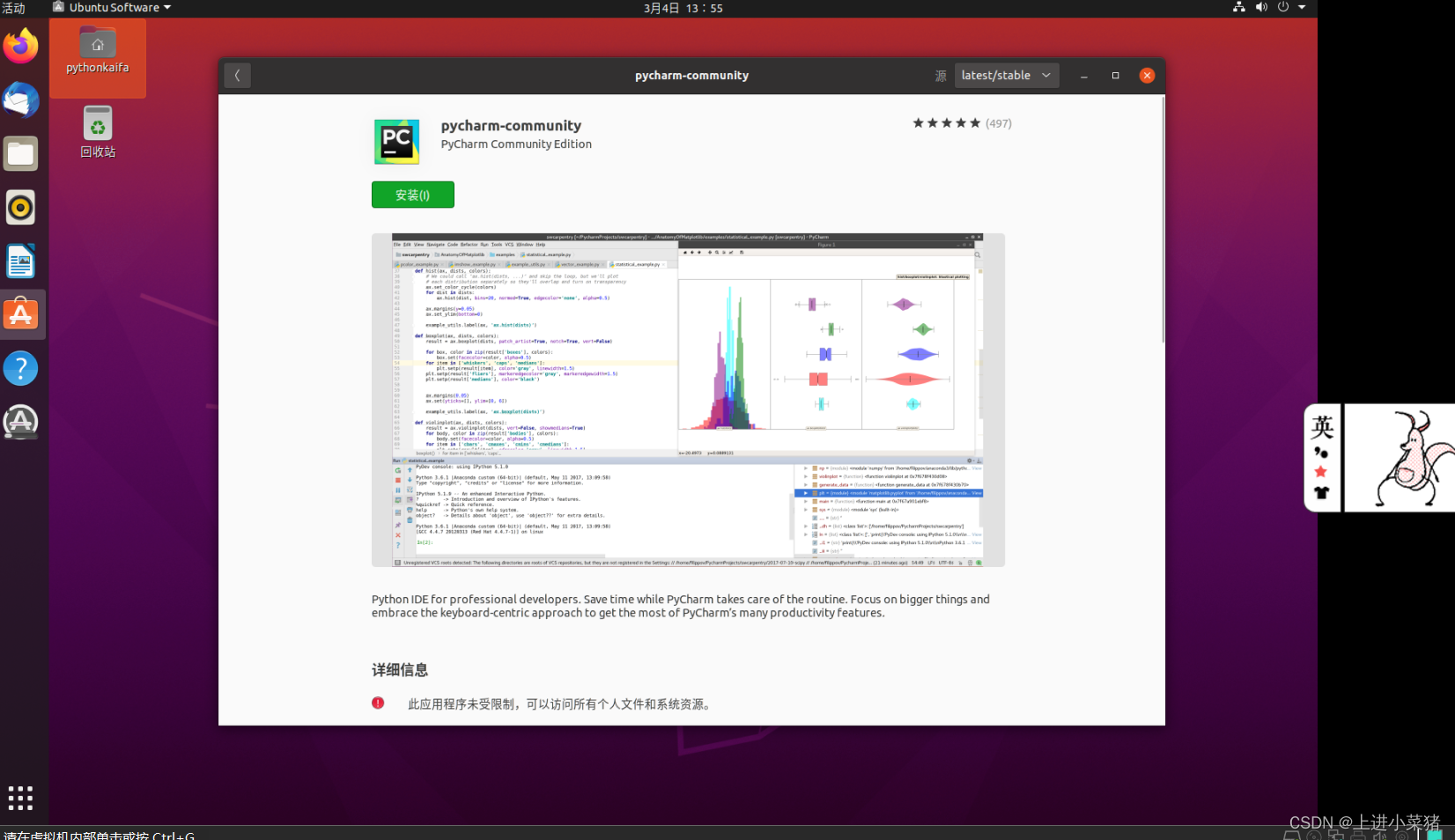The image size is (1455, 840).
Task: Click the 英 input method indicator
Action: click(x=1322, y=427)
